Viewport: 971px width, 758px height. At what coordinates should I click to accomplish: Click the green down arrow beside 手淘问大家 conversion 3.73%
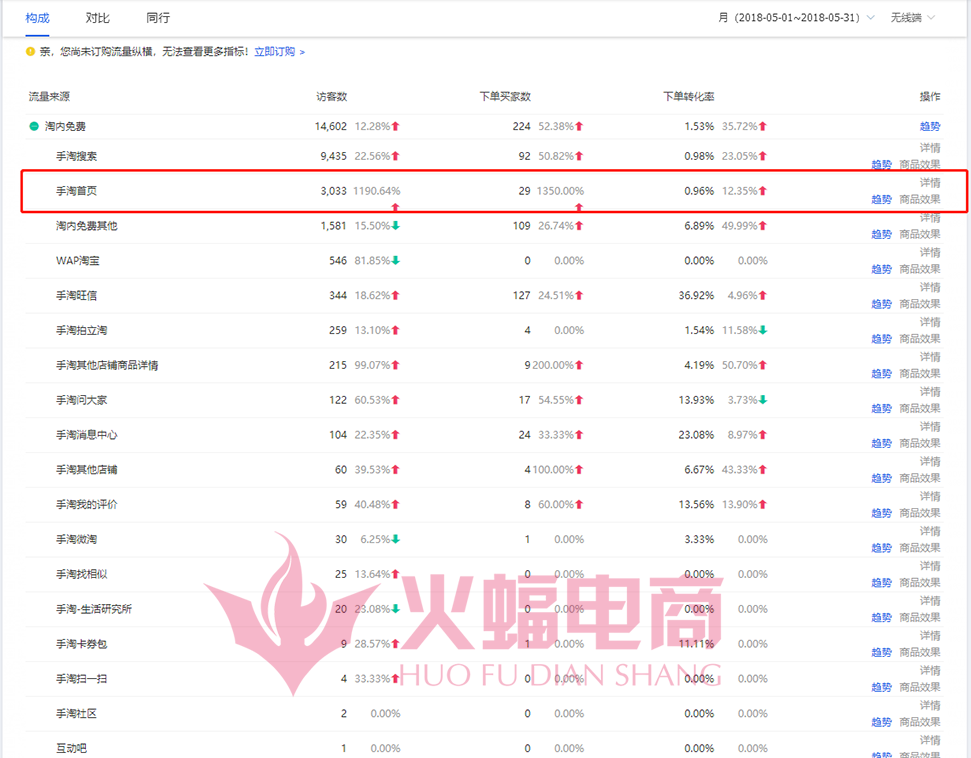(762, 400)
